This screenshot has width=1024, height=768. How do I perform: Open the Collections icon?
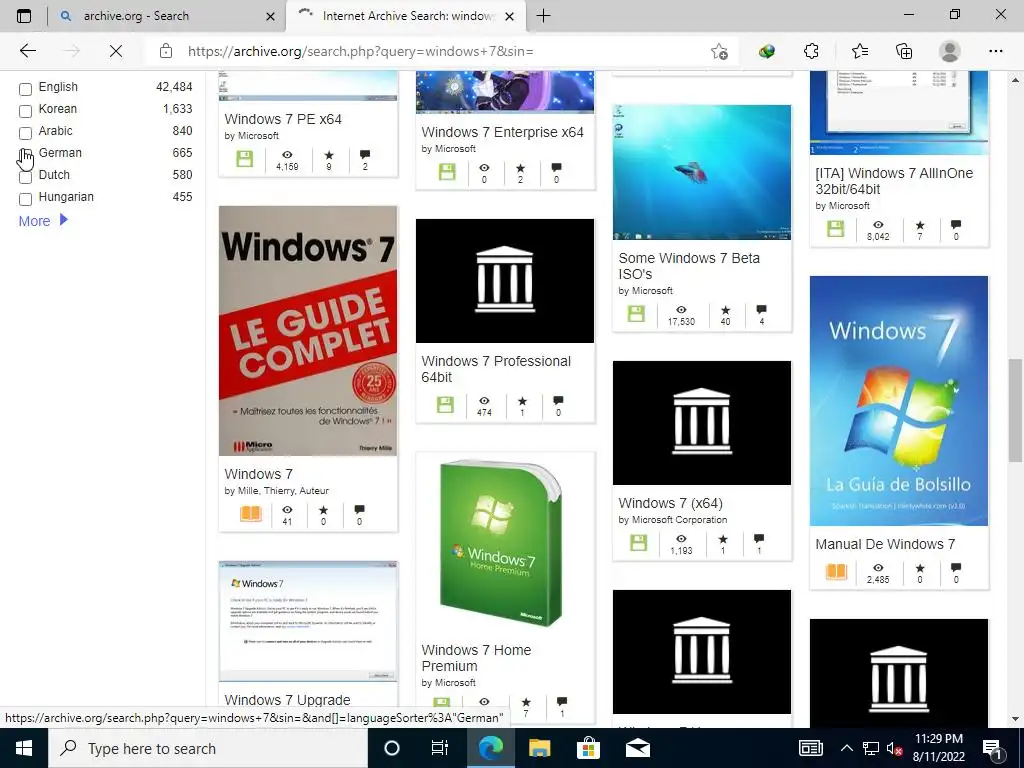[904, 51]
